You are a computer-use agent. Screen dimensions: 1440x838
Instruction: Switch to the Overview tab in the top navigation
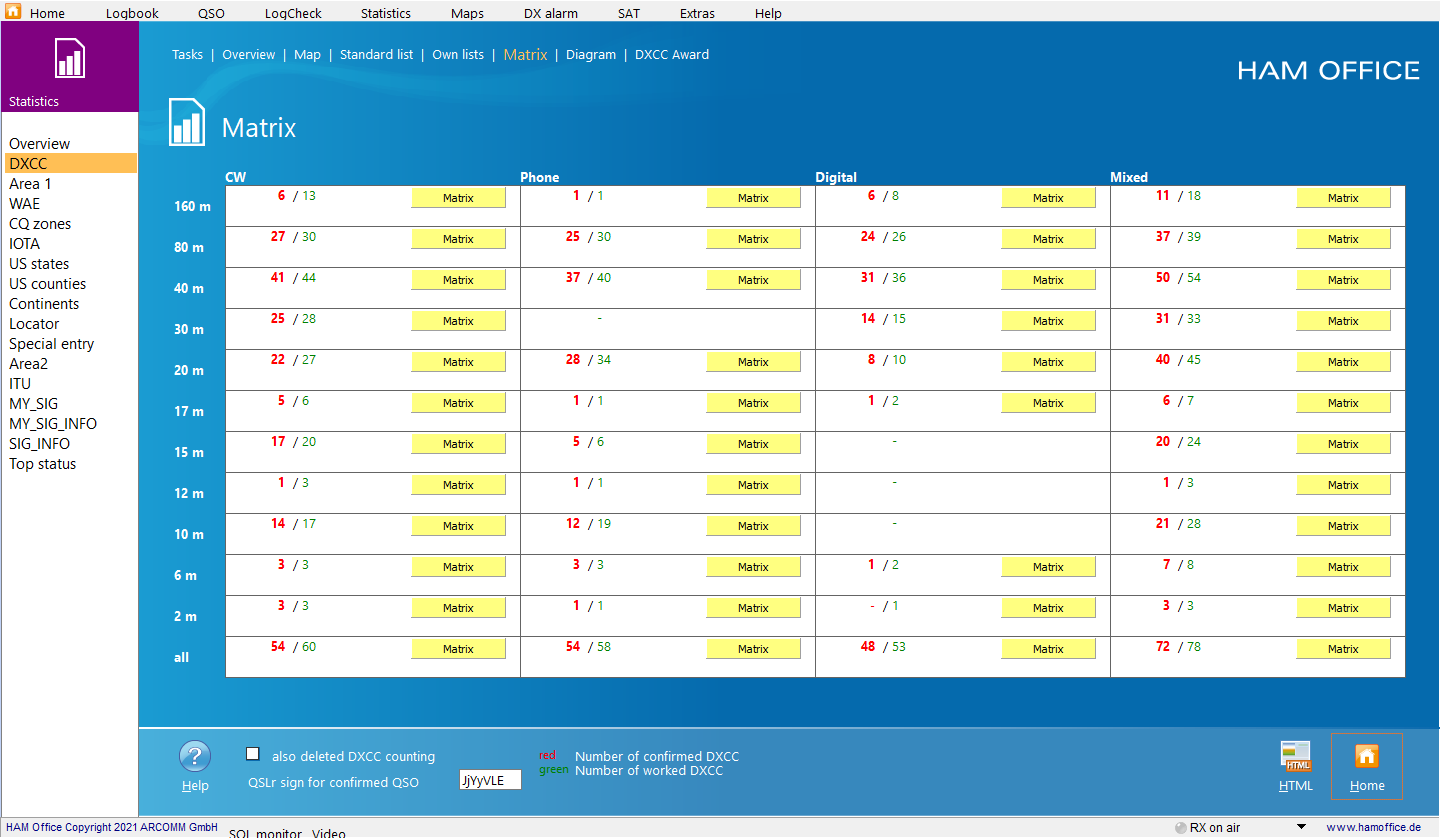coord(248,55)
